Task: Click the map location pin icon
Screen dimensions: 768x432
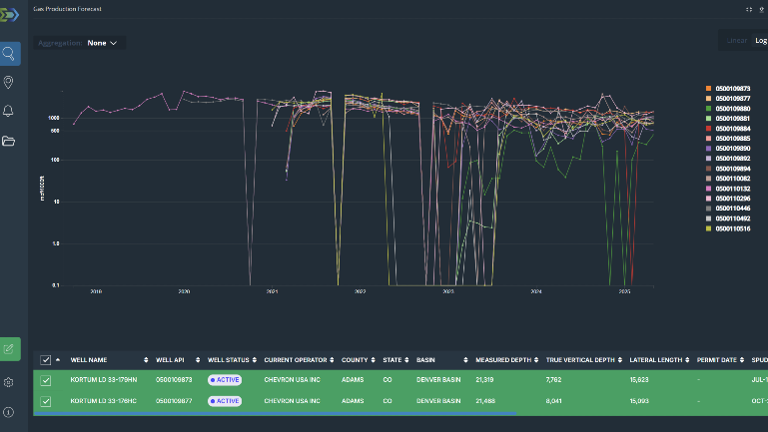Action: coord(9,82)
